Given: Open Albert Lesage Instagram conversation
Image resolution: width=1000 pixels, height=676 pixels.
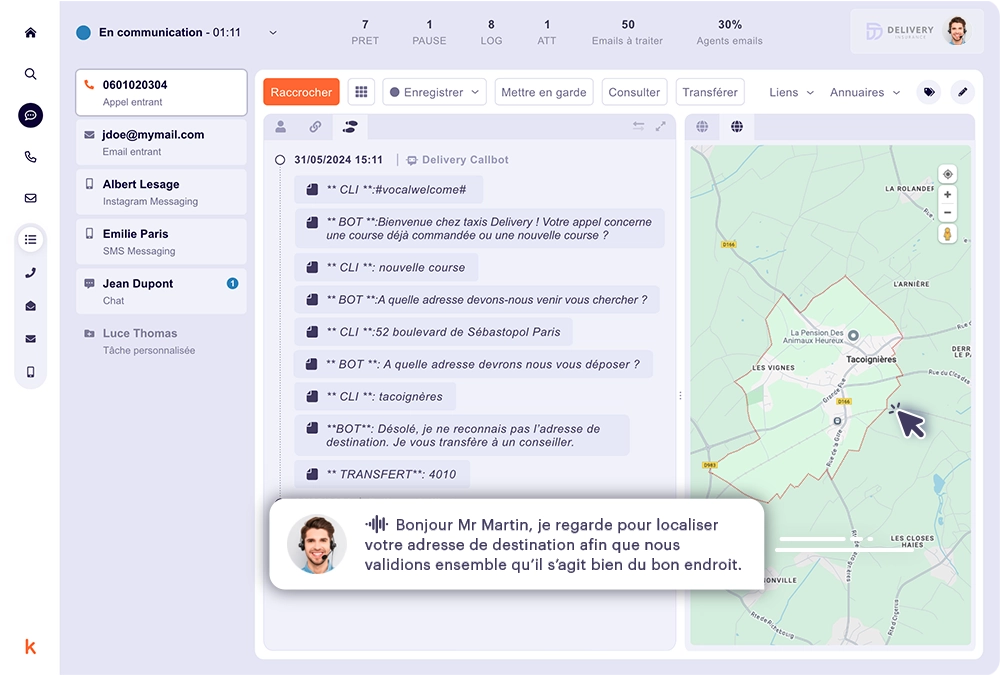Looking at the screenshot, I should coord(161,192).
